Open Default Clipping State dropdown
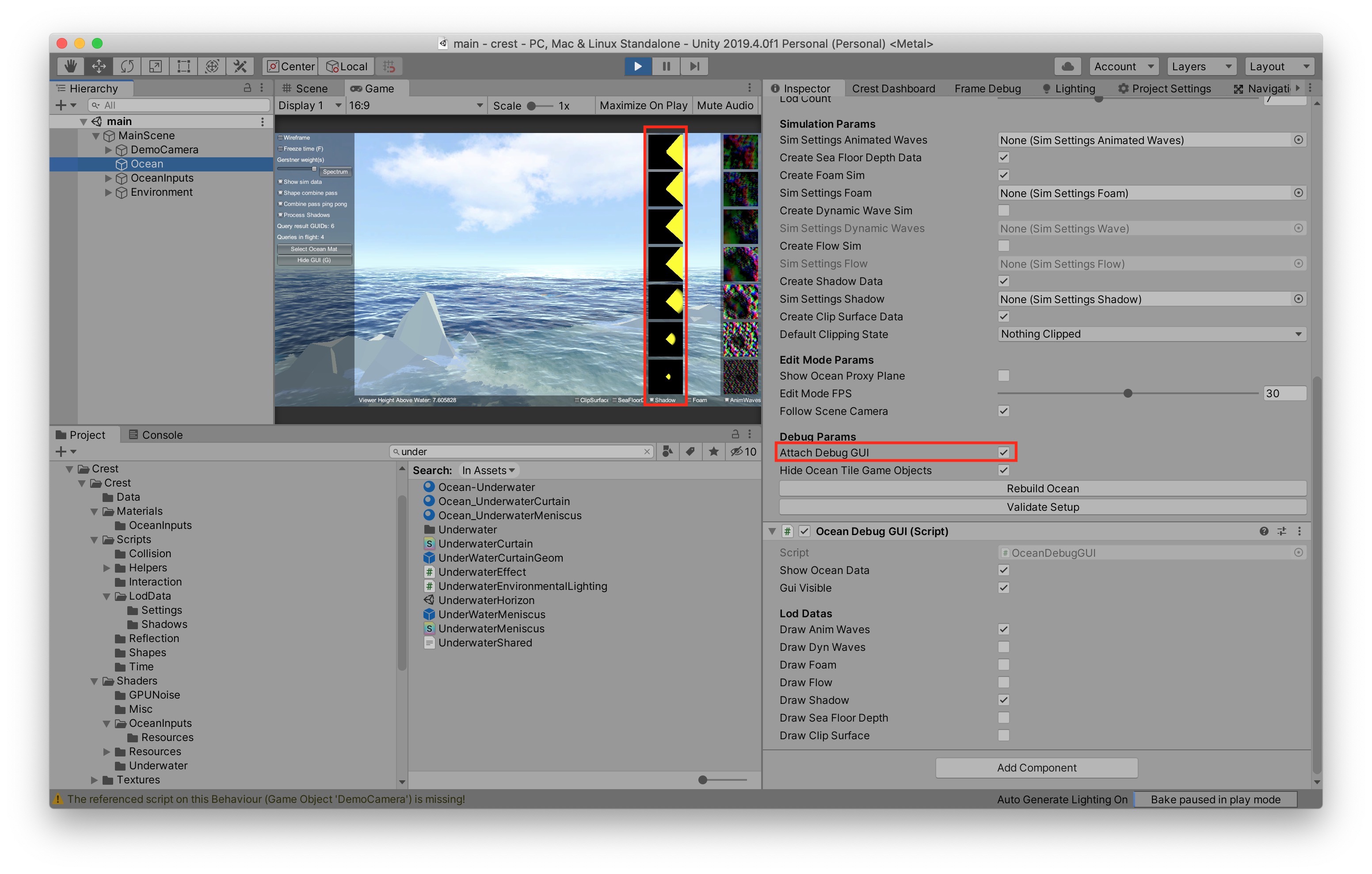 point(1151,334)
